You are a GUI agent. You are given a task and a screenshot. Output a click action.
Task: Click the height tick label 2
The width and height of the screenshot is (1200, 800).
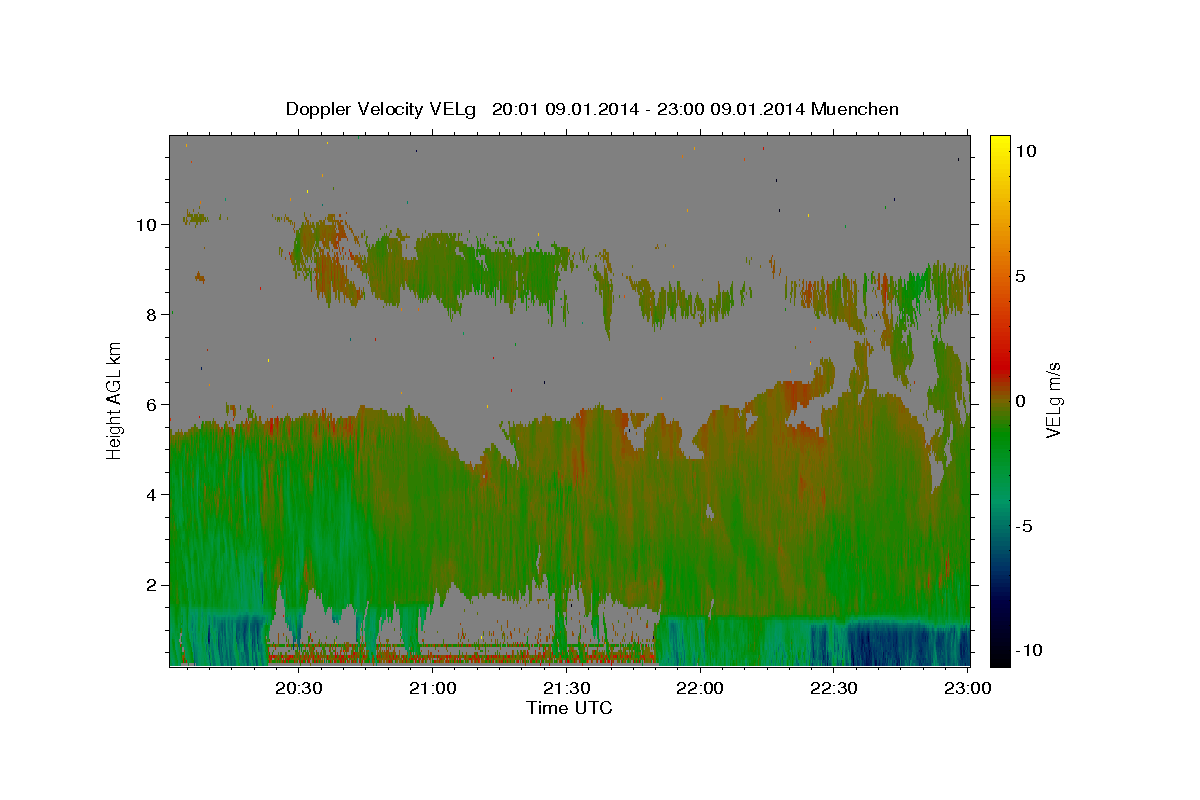click(151, 585)
